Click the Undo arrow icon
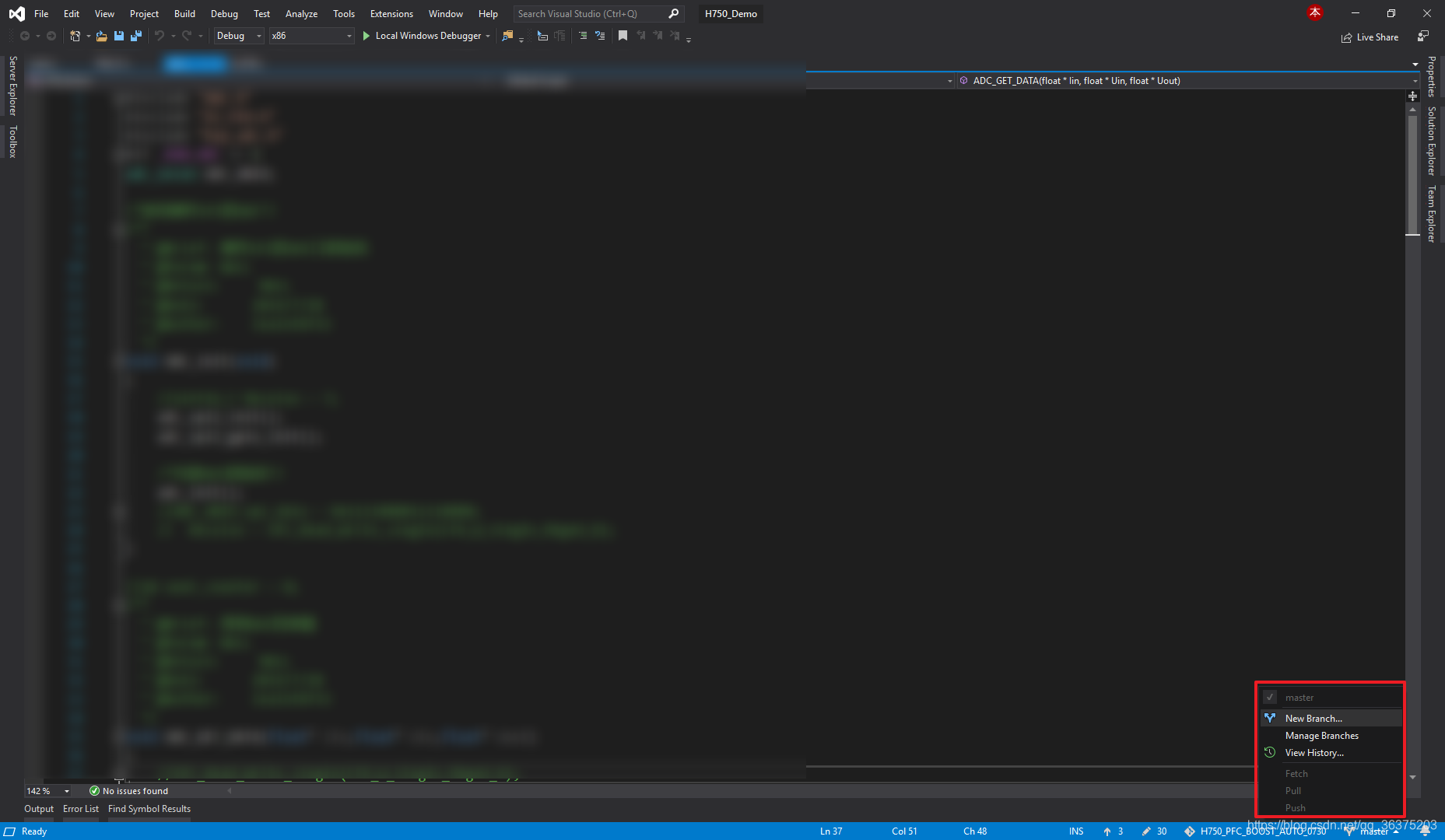The image size is (1445, 840). pyautogui.click(x=160, y=36)
